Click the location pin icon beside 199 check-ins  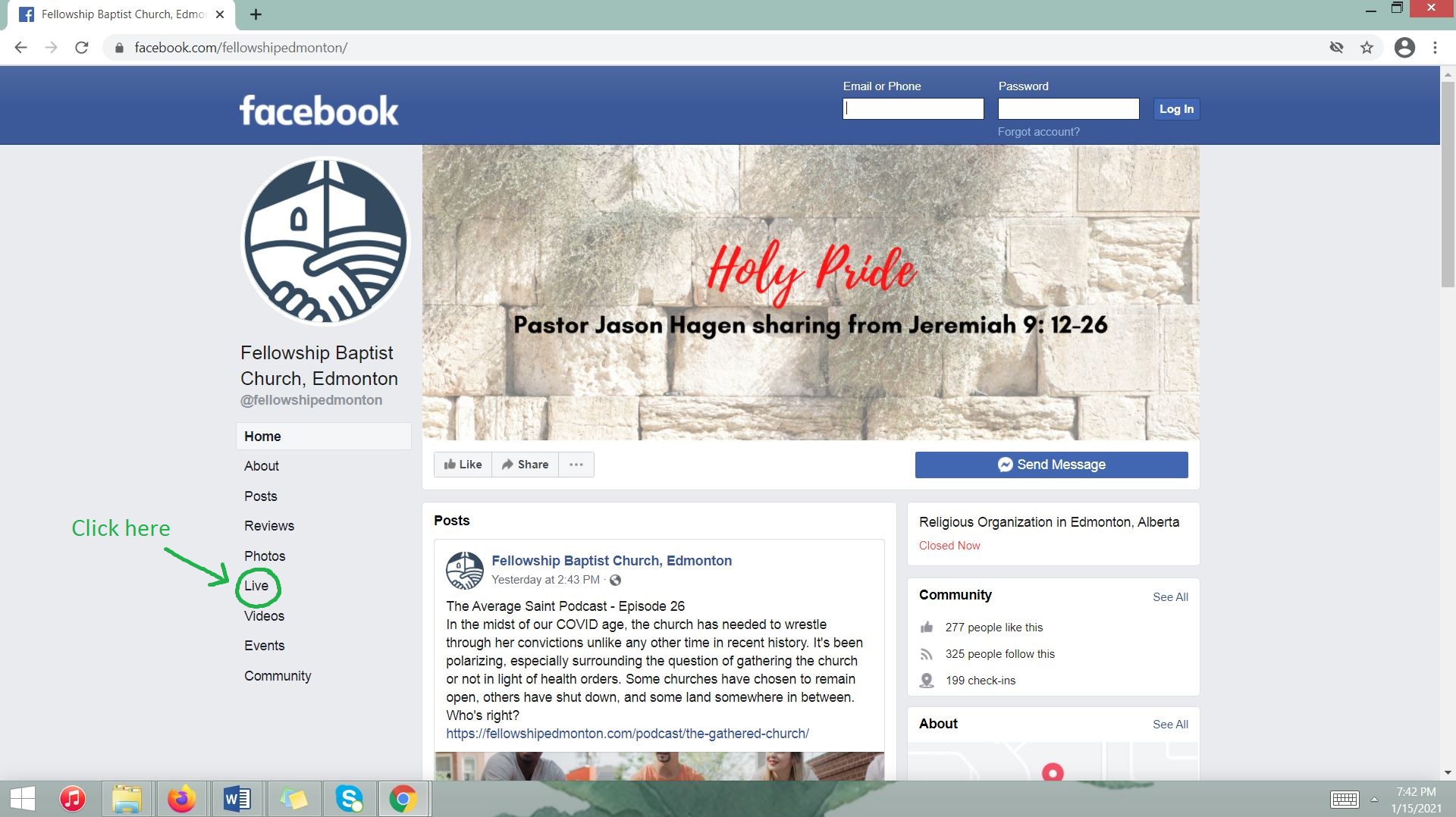(927, 681)
